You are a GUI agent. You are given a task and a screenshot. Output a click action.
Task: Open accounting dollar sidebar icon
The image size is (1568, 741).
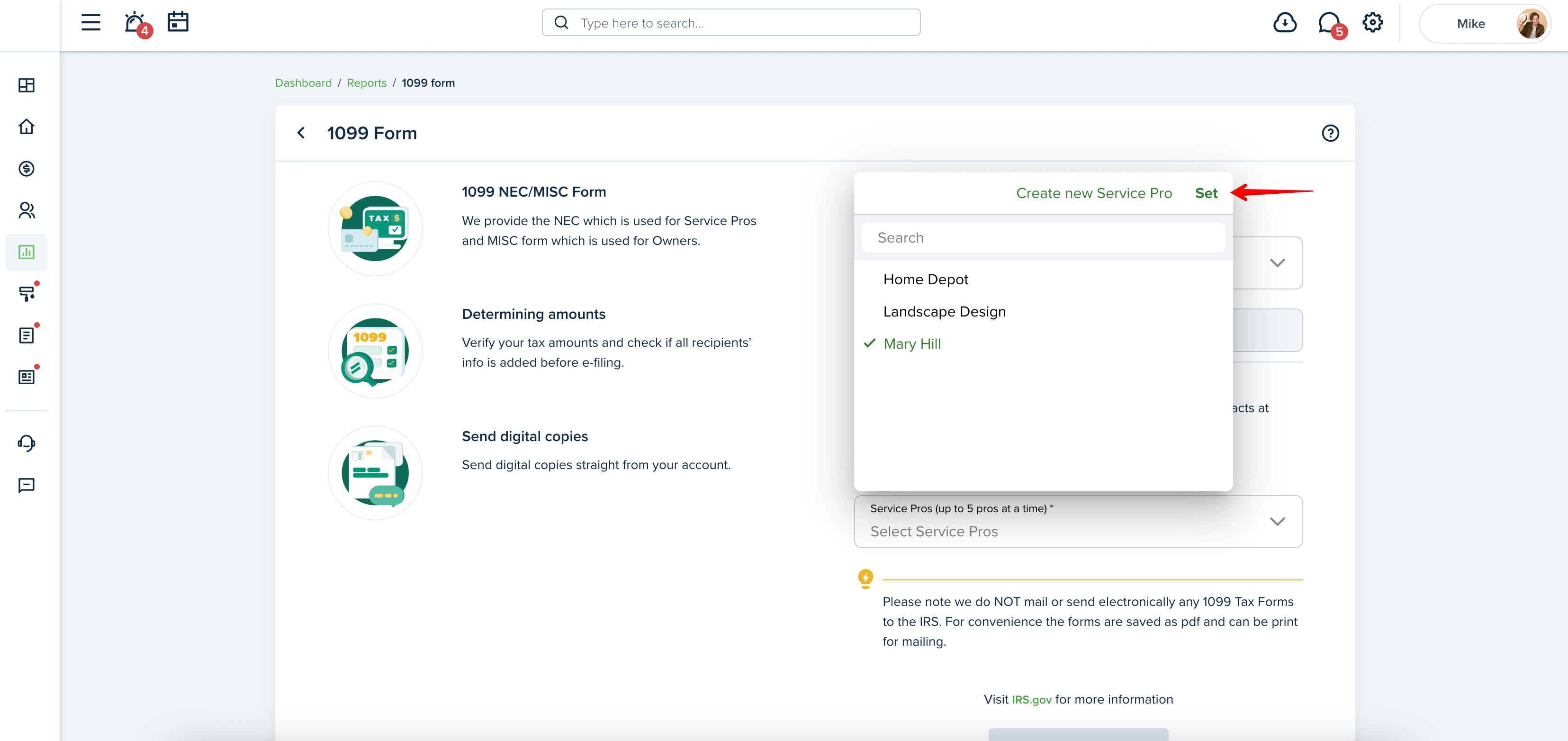(x=27, y=169)
